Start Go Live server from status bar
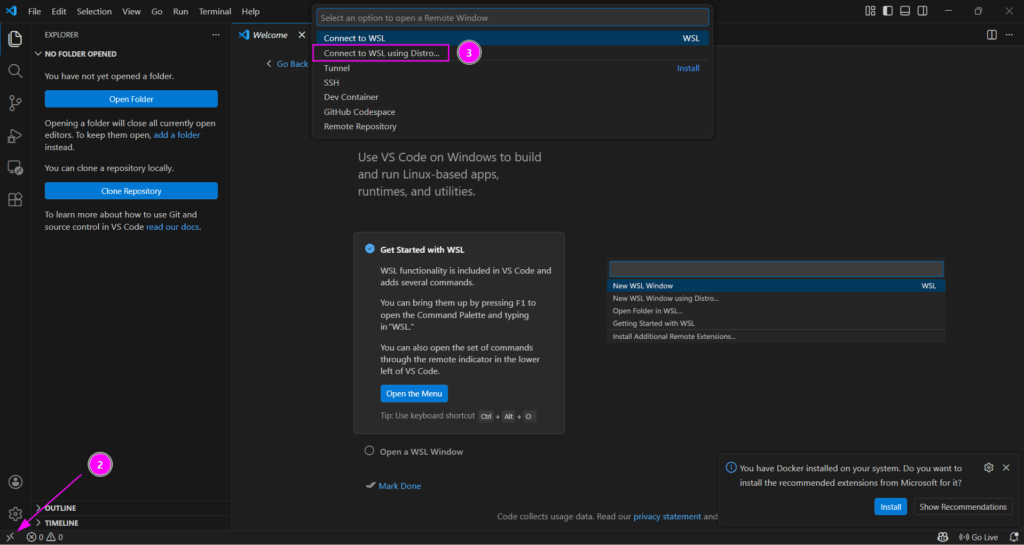The height and width of the screenshot is (545, 1024). 978,537
